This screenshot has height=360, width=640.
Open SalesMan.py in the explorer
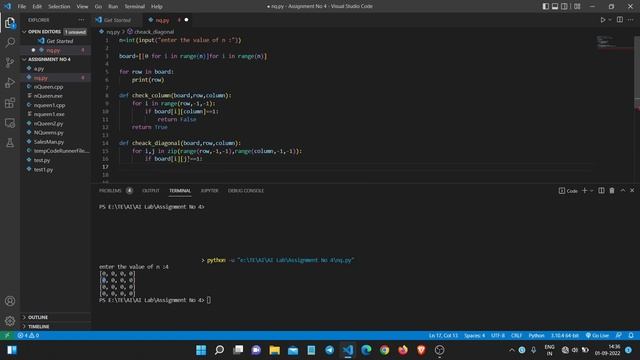(x=49, y=142)
